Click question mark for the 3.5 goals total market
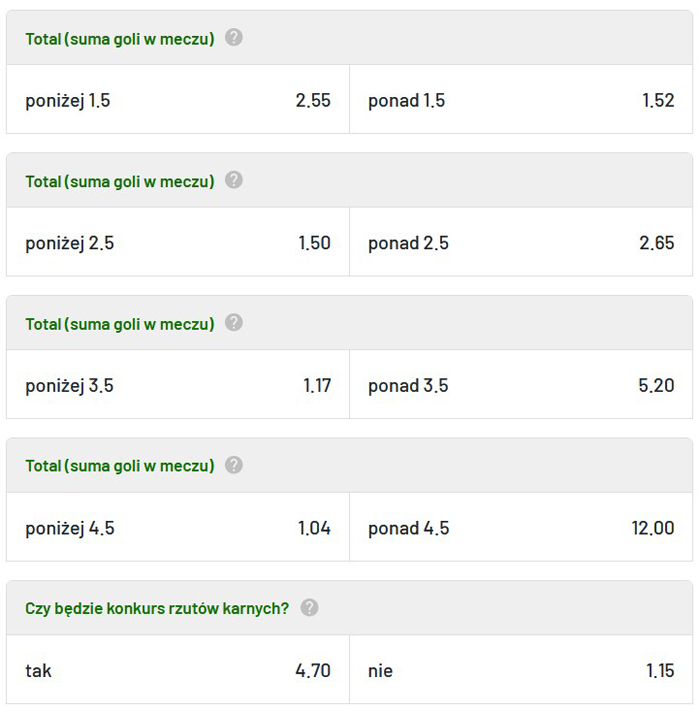Viewport: 700px width, 711px height. click(x=233, y=323)
